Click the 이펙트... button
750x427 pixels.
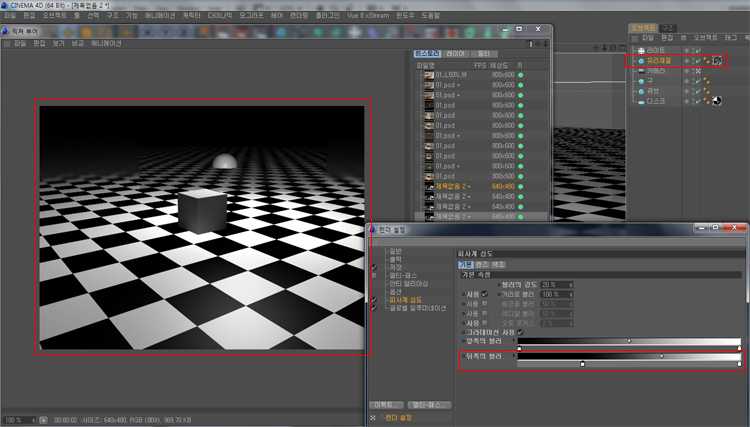[386, 405]
